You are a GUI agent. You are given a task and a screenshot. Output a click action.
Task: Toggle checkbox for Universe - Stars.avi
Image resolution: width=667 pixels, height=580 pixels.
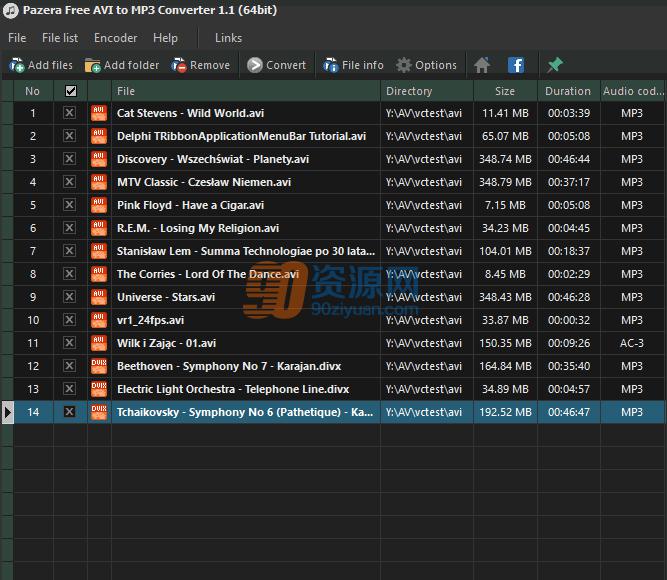point(69,297)
